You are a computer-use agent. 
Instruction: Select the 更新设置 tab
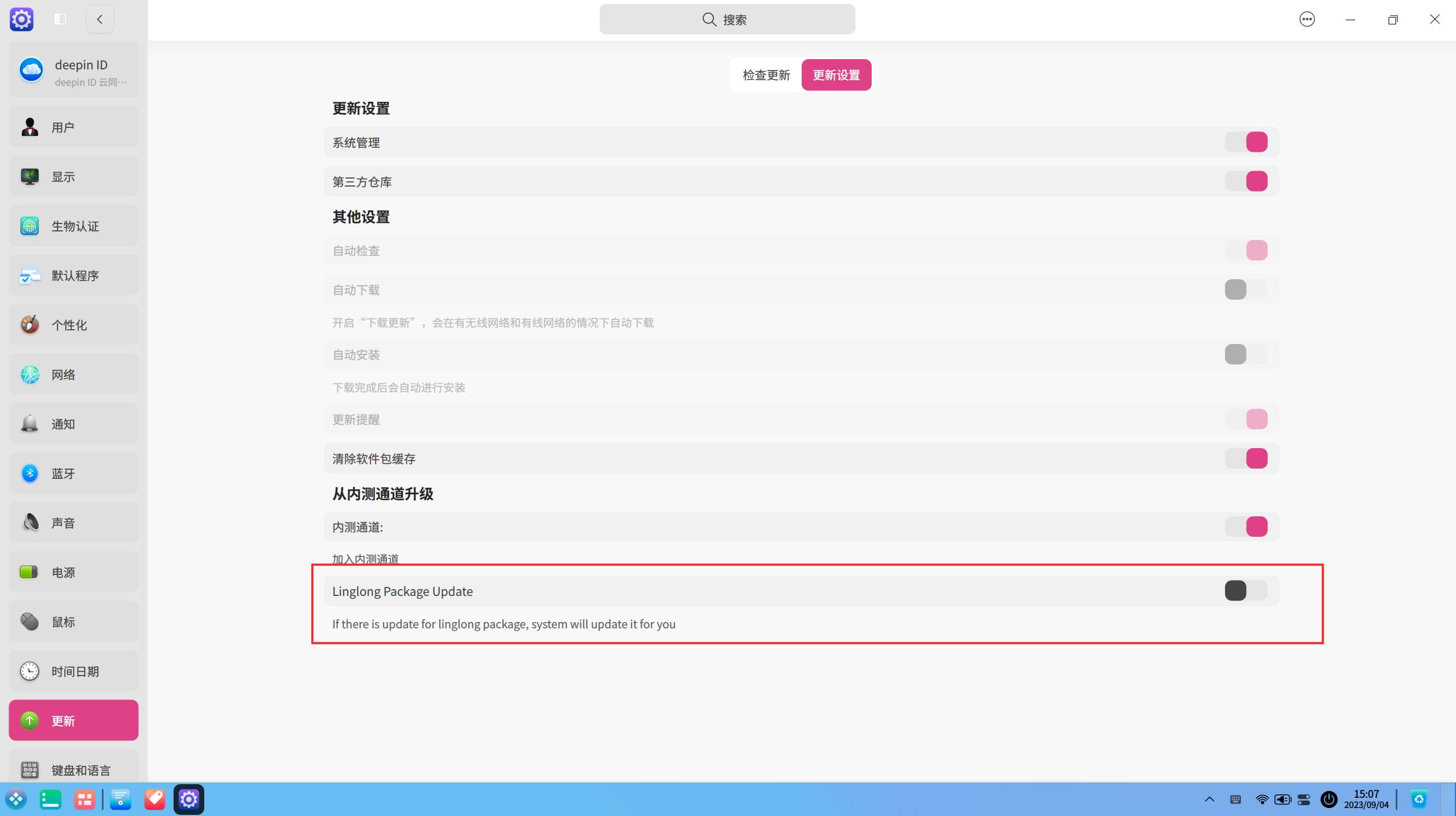click(x=836, y=74)
